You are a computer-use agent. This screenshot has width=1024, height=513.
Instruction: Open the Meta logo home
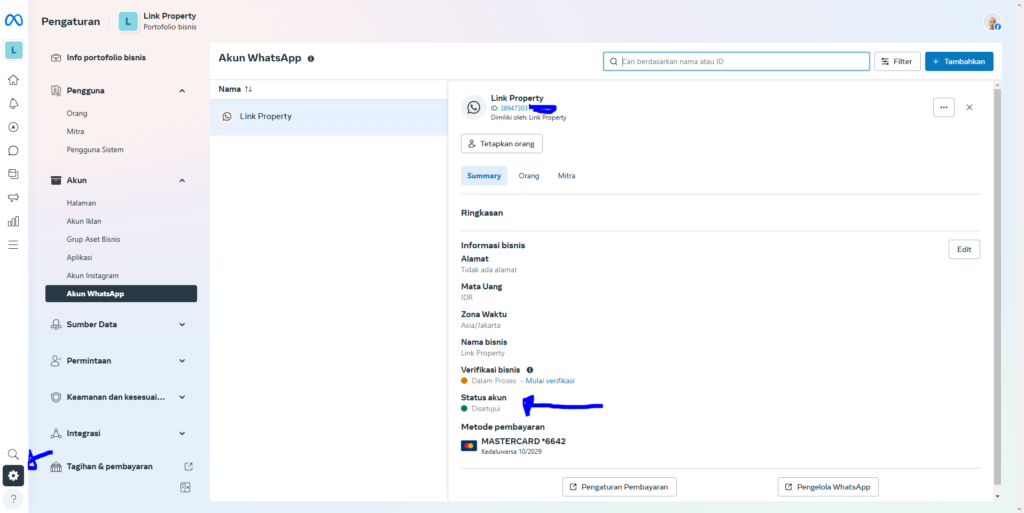point(14,21)
